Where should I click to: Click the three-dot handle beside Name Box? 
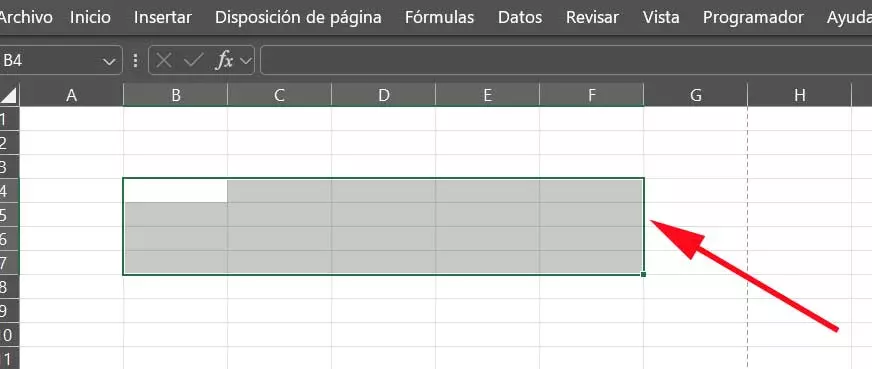tap(135, 61)
